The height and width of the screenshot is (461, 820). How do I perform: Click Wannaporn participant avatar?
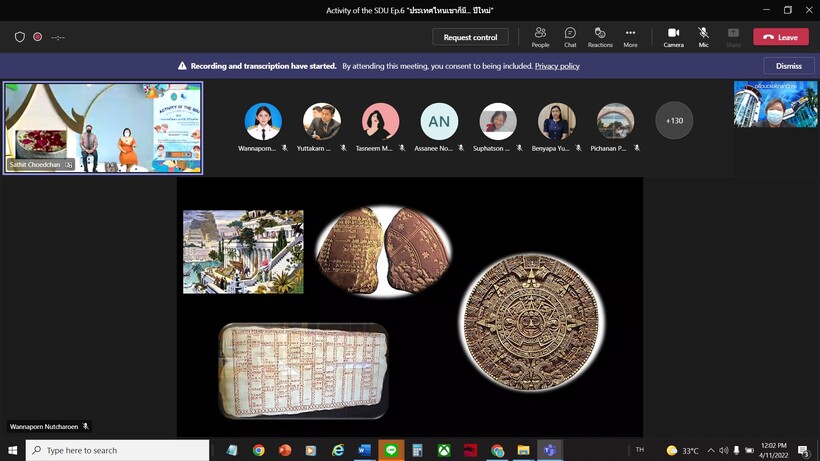tap(263, 121)
